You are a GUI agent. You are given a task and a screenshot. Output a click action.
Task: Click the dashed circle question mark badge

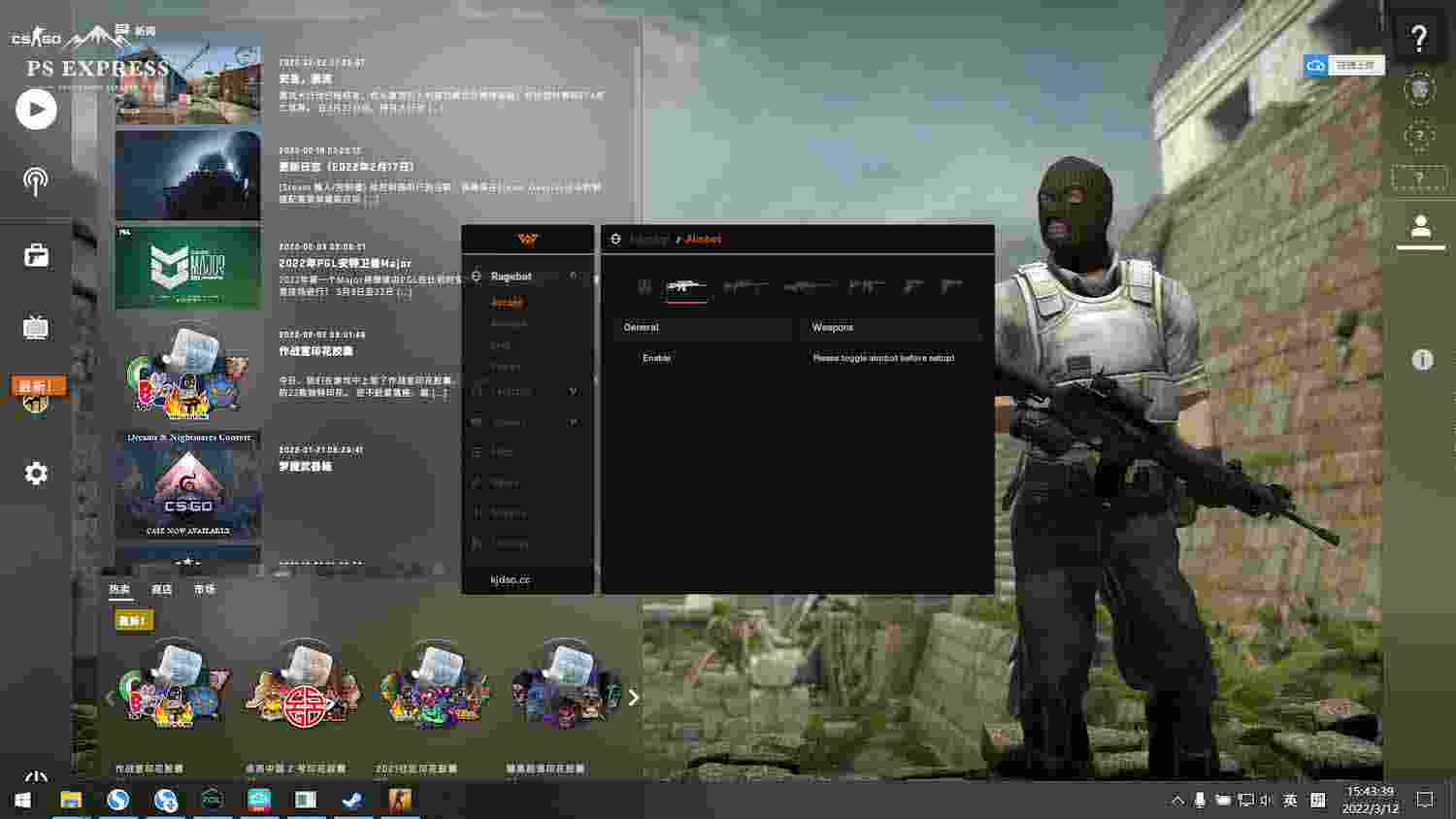(x=1420, y=136)
